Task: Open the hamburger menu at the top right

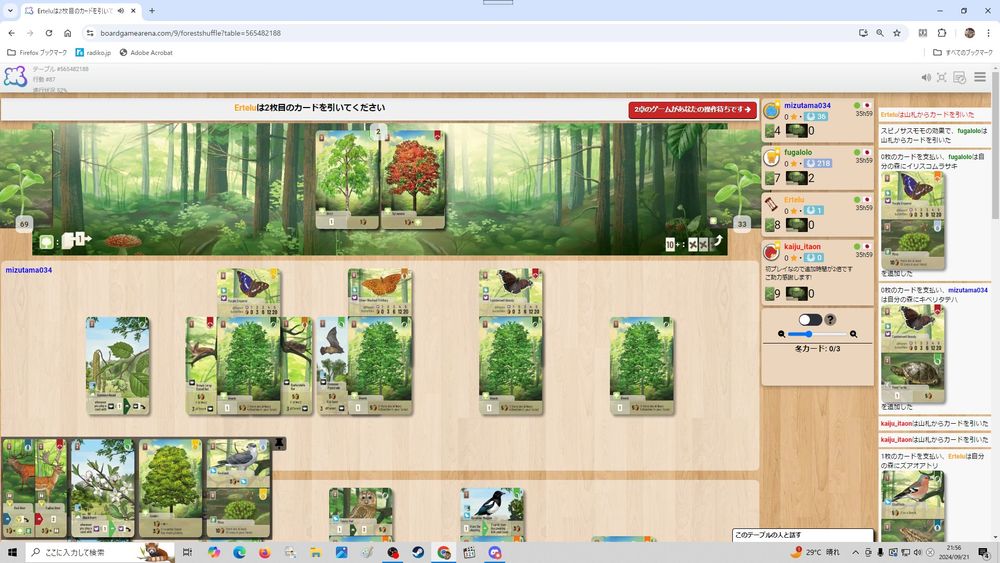Action: [980, 77]
